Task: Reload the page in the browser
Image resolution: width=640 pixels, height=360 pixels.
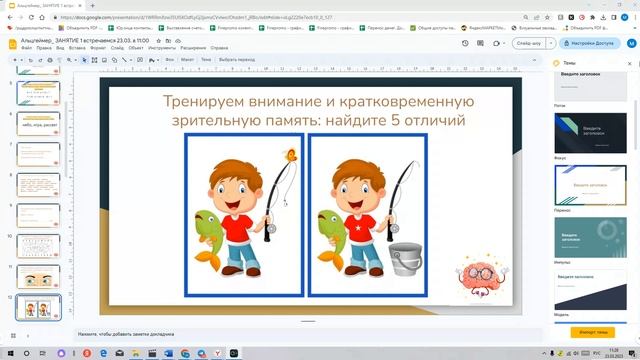Action: pyautogui.click(x=31, y=18)
